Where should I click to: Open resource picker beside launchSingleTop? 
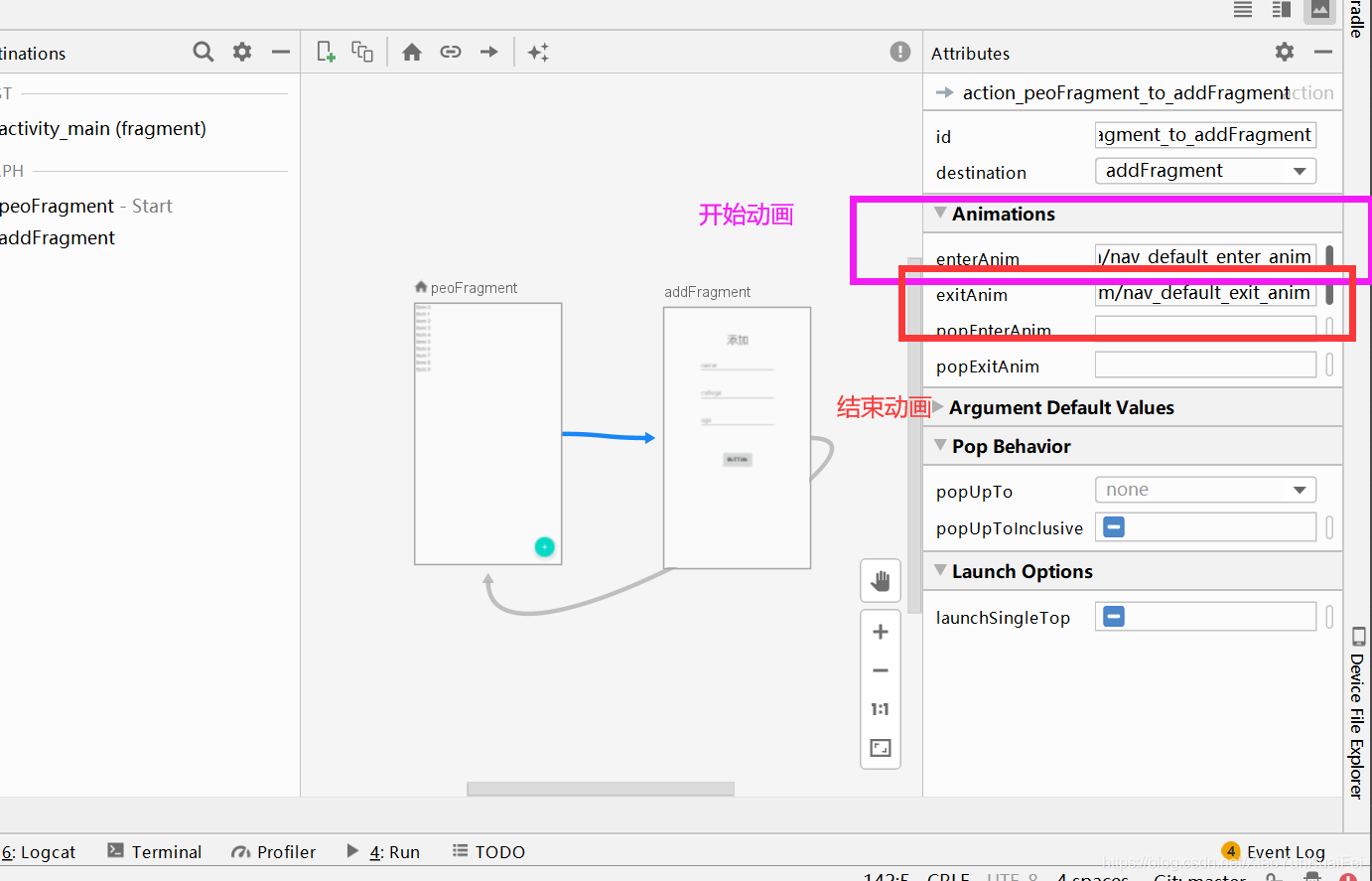[1329, 617]
